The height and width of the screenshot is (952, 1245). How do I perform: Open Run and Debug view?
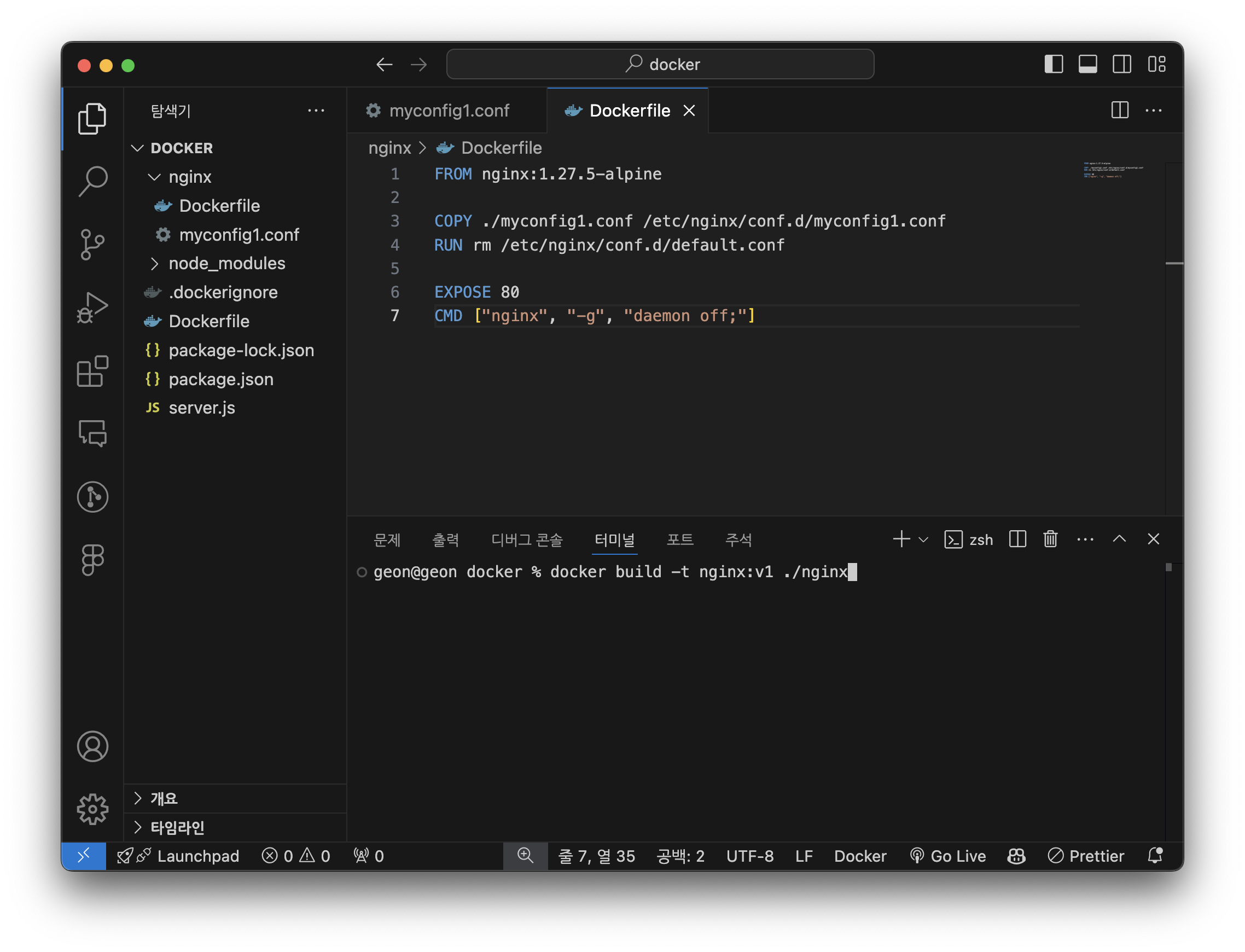click(x=92, y=307)
